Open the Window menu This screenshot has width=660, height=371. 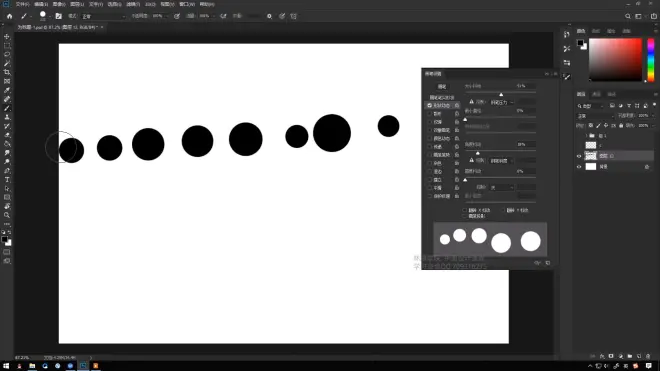pos(186,4)
